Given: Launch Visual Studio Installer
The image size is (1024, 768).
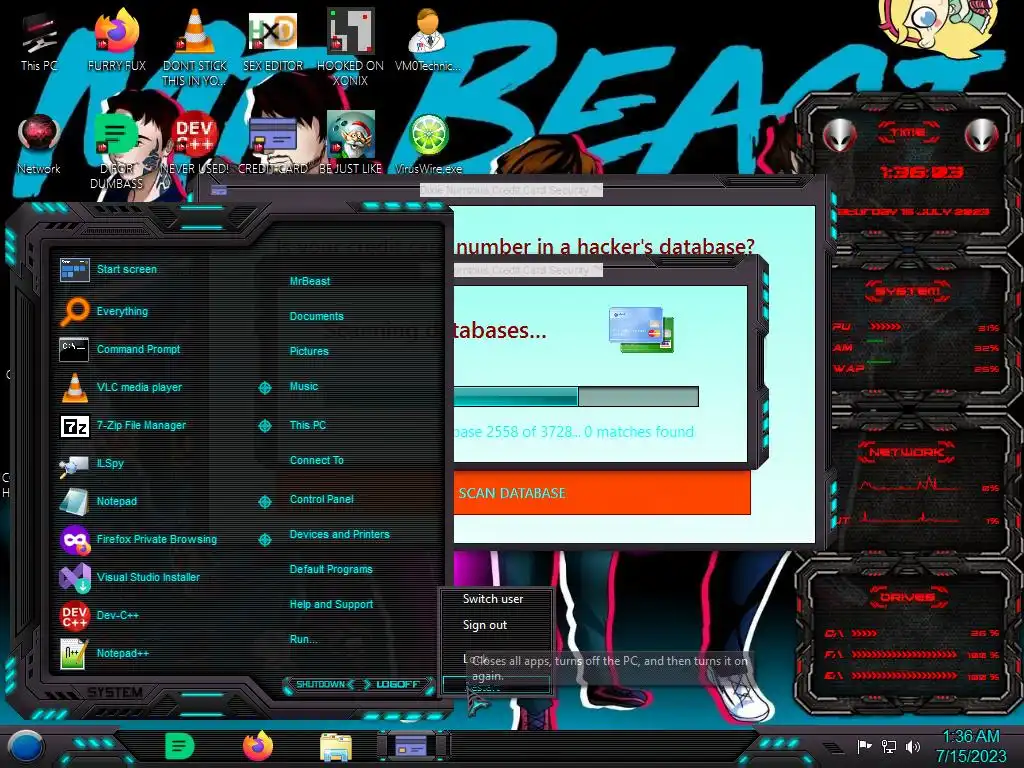Looking at the screenshot, I should pyautogui.click(x=129, y=577).
